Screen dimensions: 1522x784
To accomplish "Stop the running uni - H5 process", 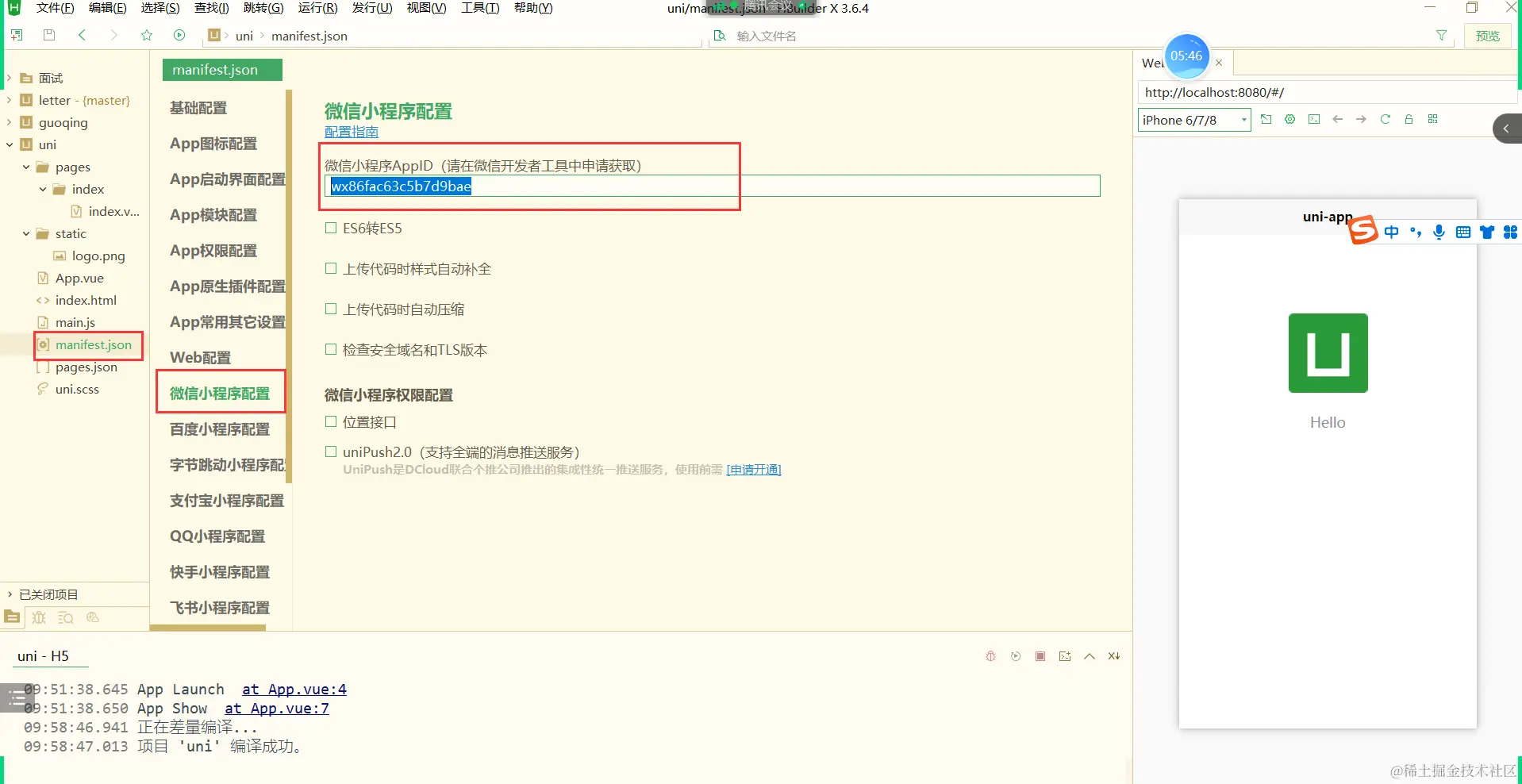I will (1040, 656).
